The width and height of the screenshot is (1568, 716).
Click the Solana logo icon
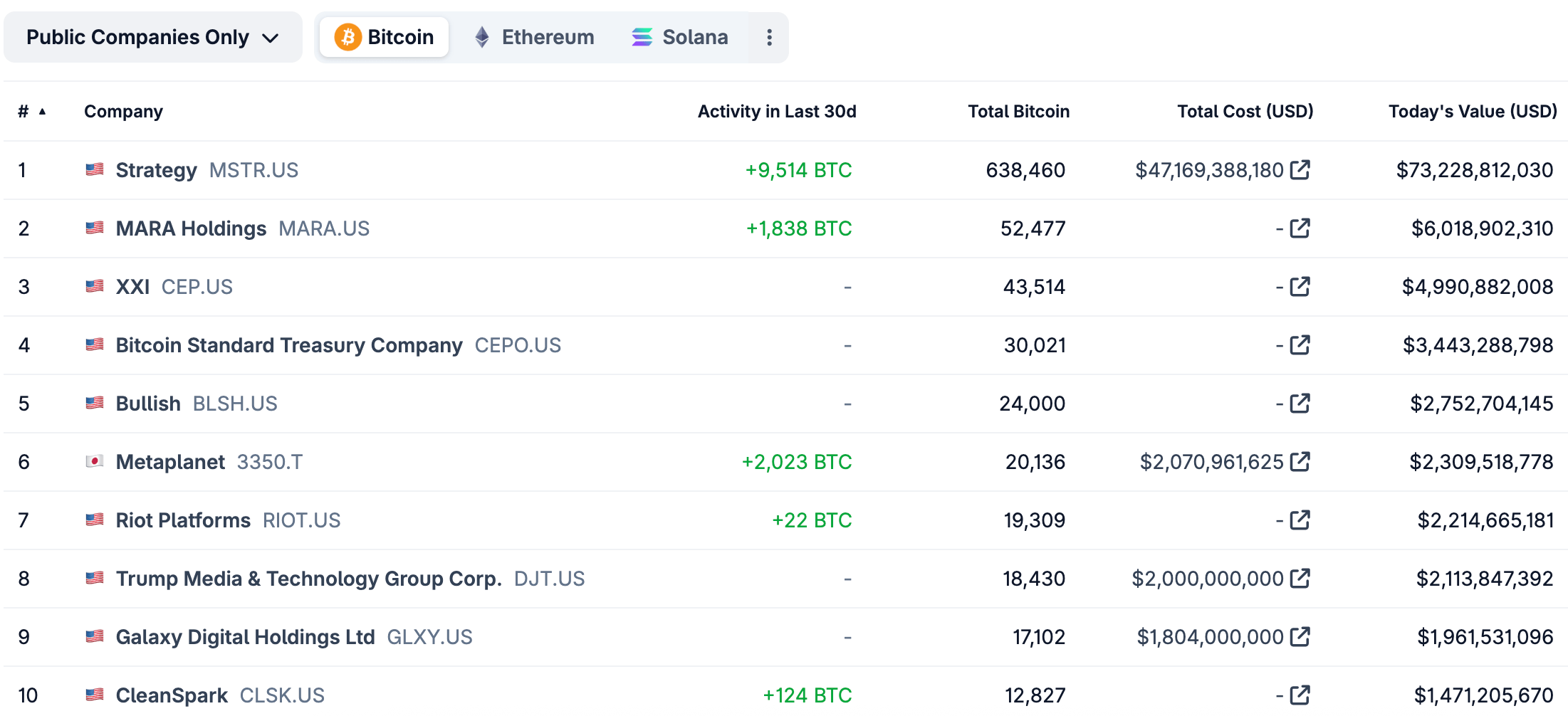tap(642, 37)
